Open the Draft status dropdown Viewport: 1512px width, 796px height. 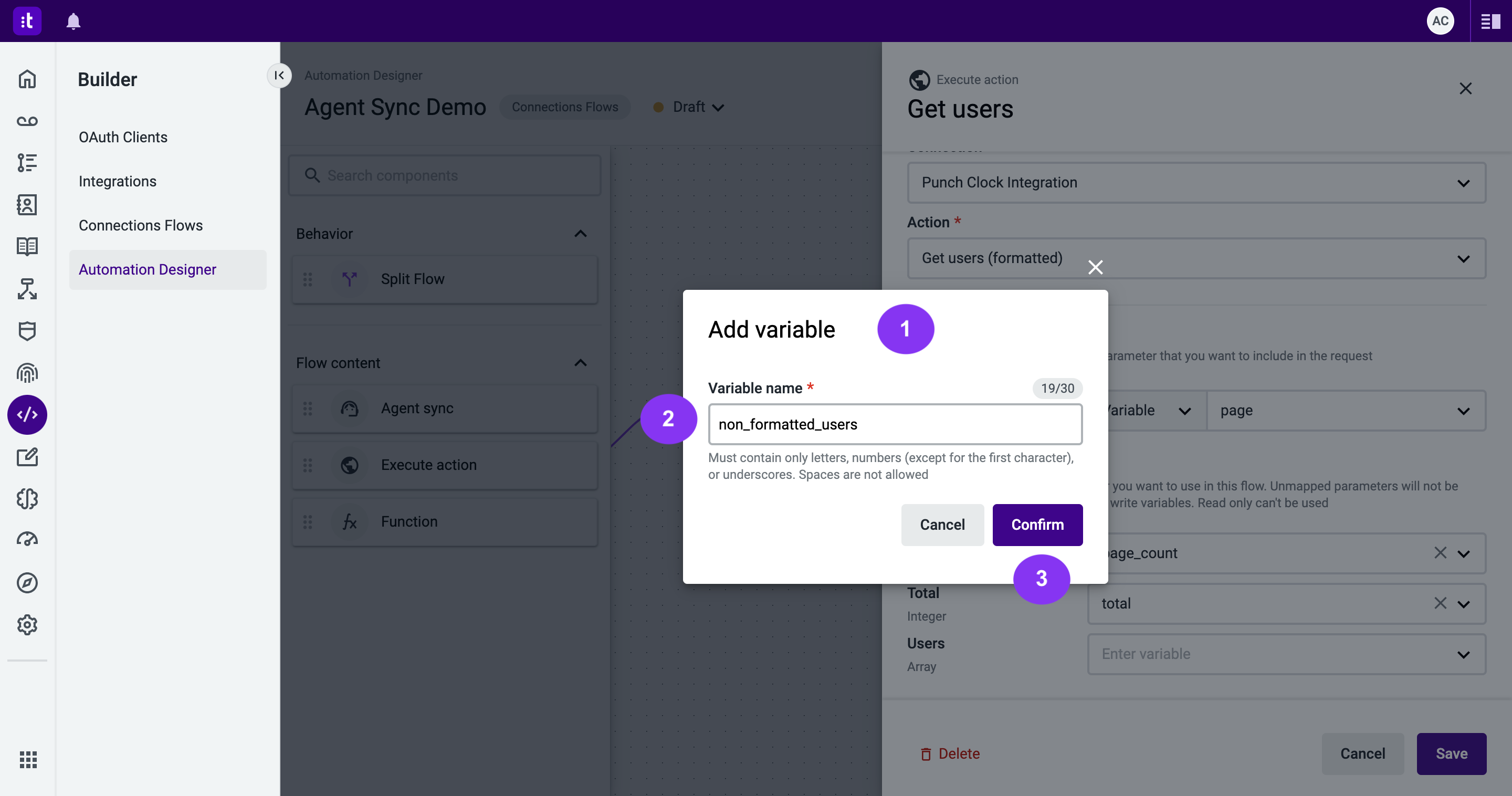tap(690, 107)
